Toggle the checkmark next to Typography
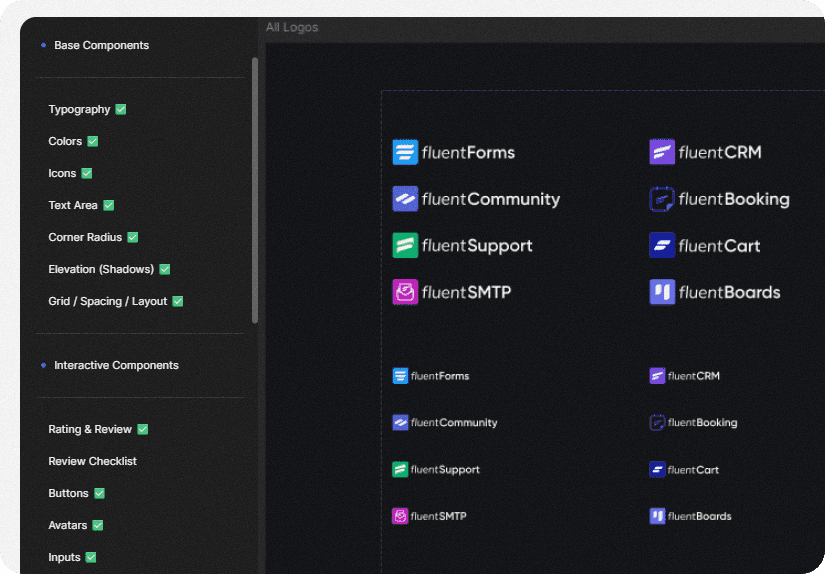The width and height of the screenshot is (825, 574). click(x=121, y=109)
